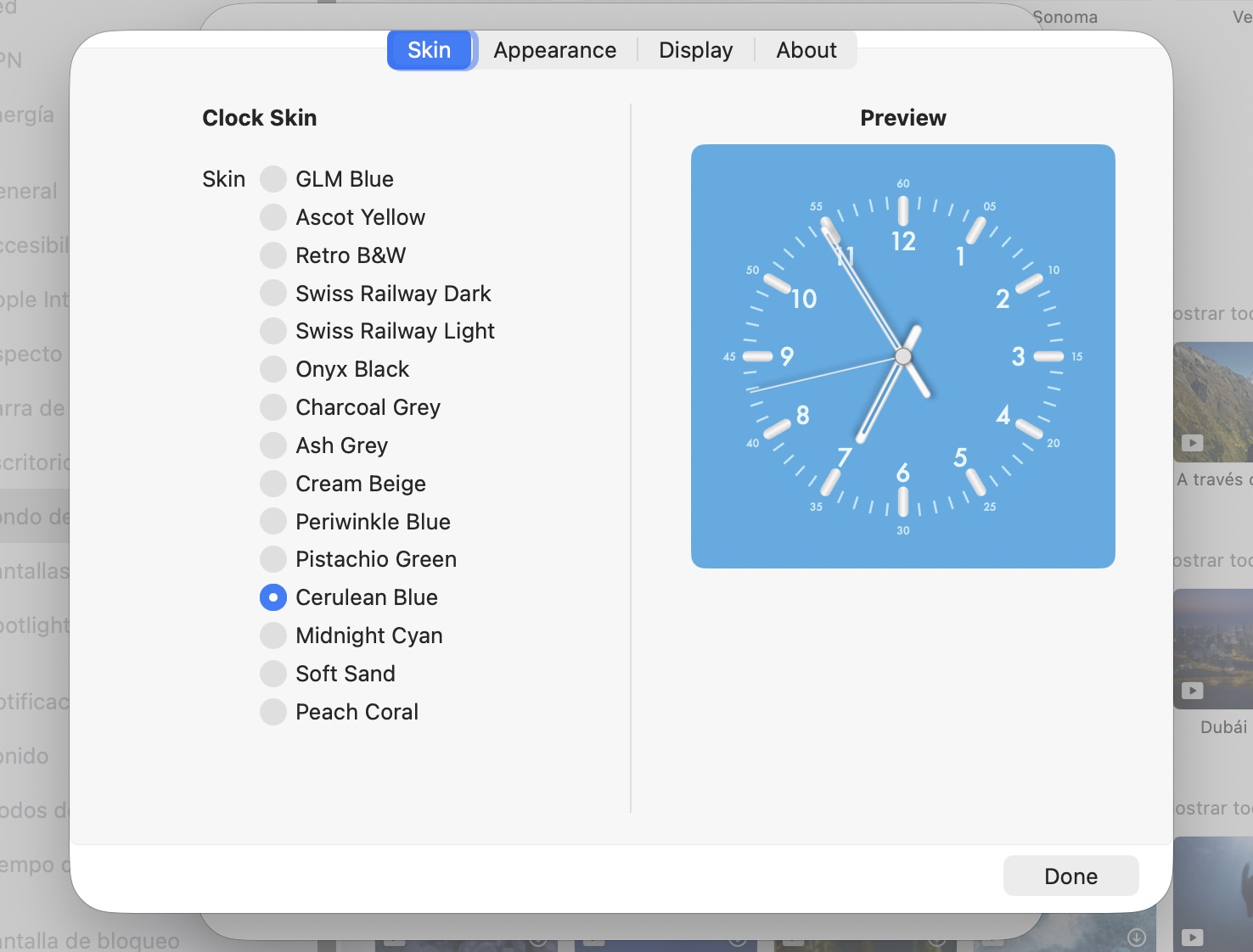1253x952 pixels.
Task: Select Retro B&W skin option
Action: (x=273, y=255)
